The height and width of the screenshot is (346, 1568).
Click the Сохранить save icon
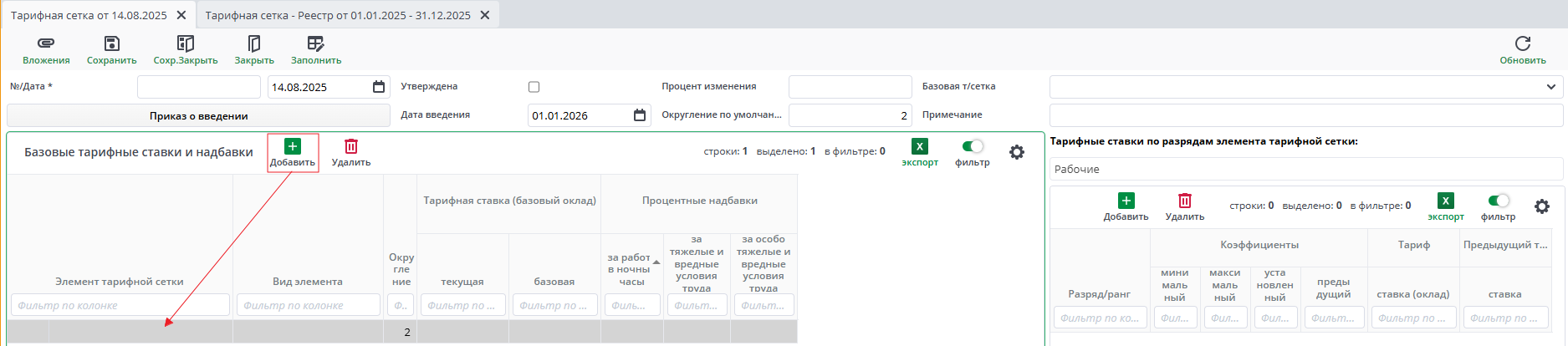111,43
